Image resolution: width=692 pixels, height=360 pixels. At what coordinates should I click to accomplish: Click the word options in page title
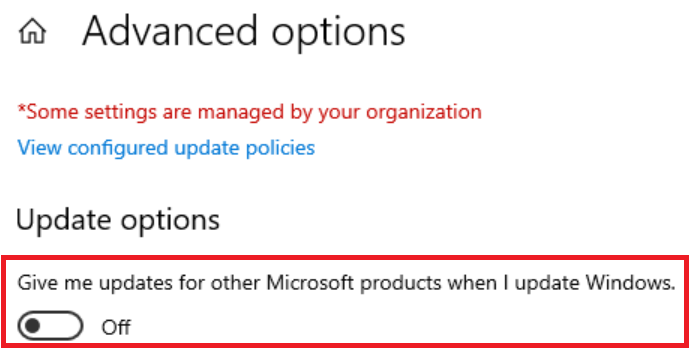tap(338, 33)
